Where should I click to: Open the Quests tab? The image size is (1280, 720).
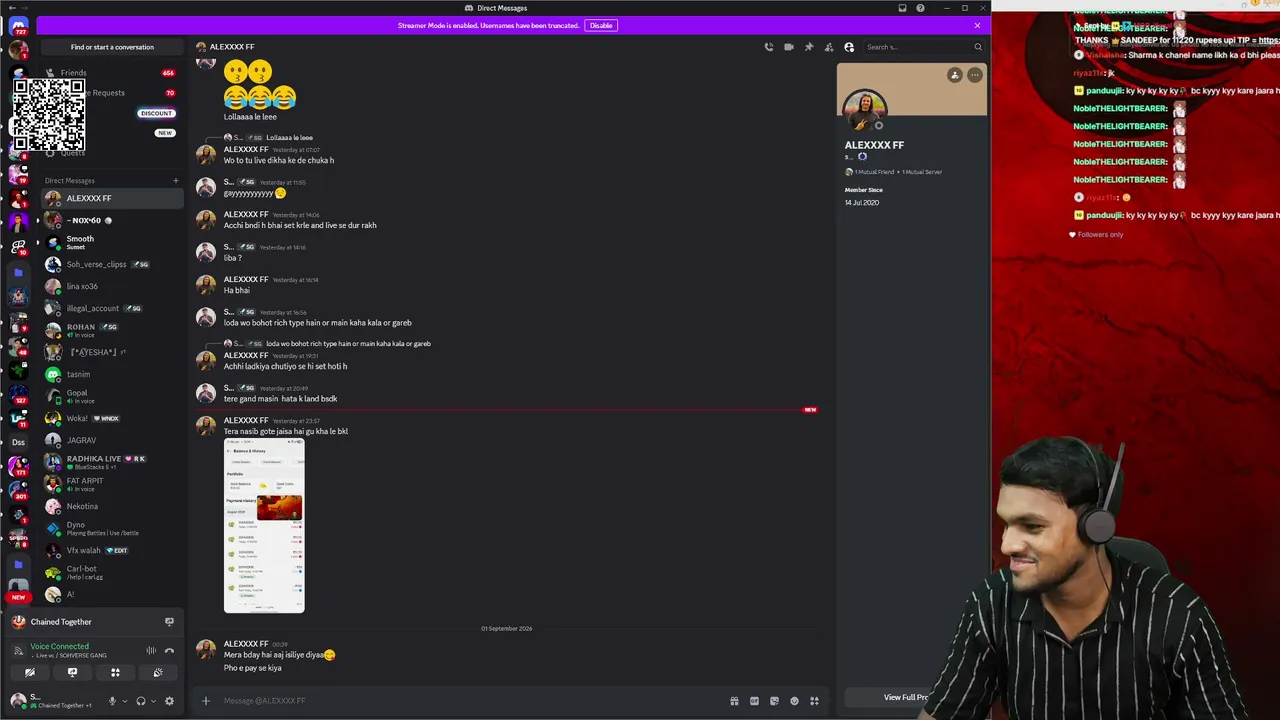point(110,153)
